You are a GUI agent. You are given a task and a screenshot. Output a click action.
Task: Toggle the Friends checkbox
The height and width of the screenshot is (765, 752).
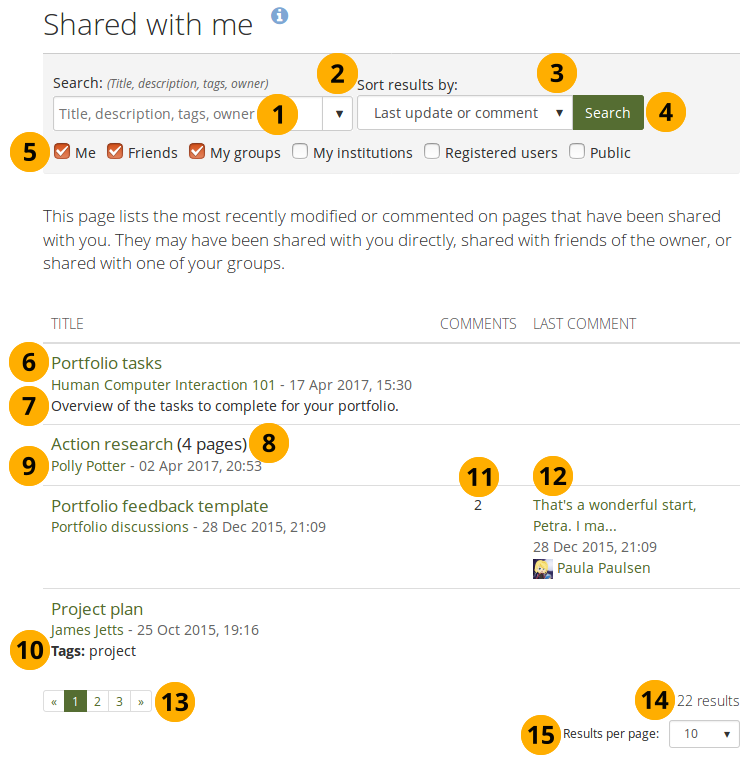click(115, 153)
